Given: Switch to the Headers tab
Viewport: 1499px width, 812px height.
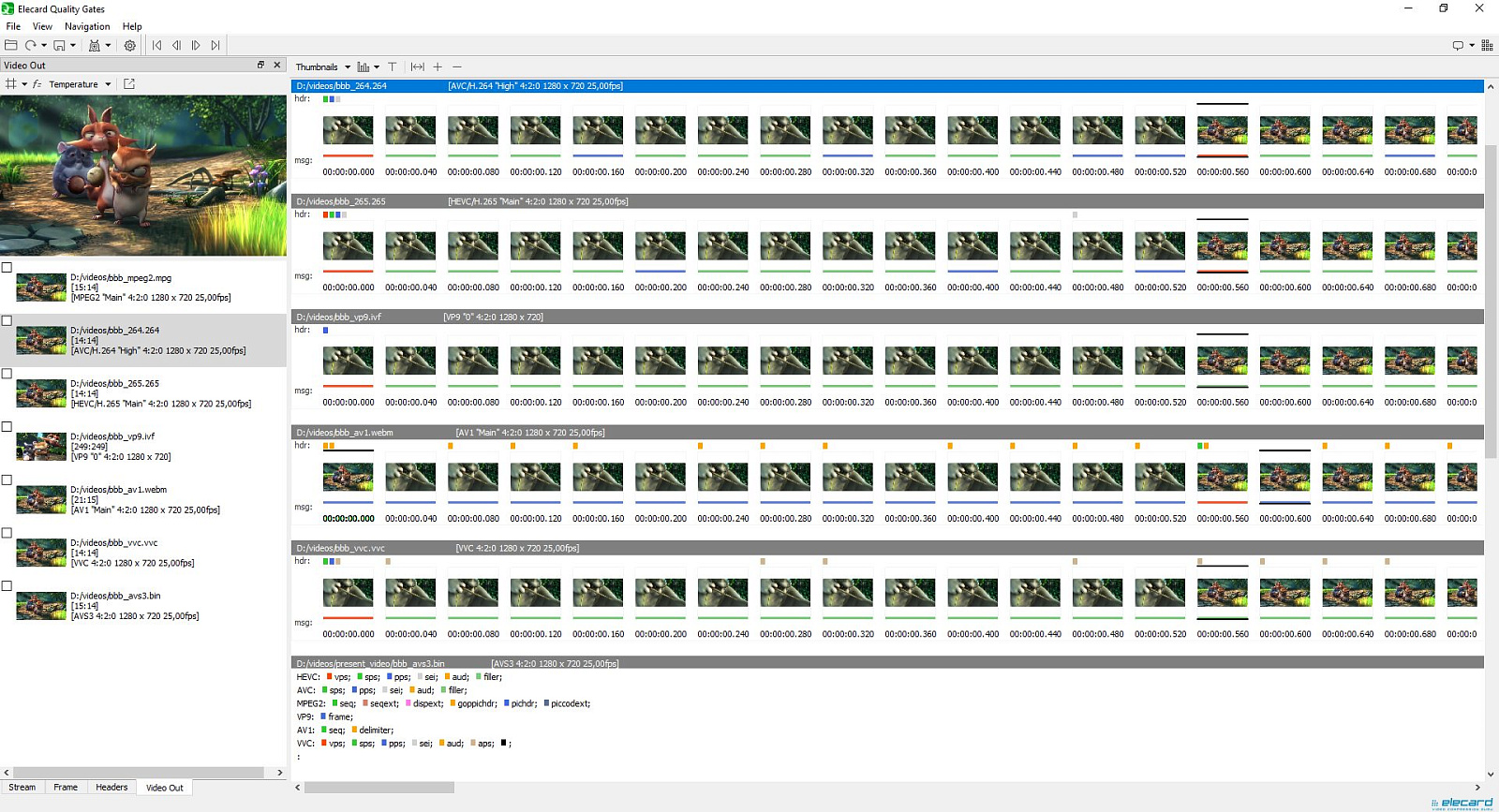Looking at the screenshot, I should pos(111,788).
